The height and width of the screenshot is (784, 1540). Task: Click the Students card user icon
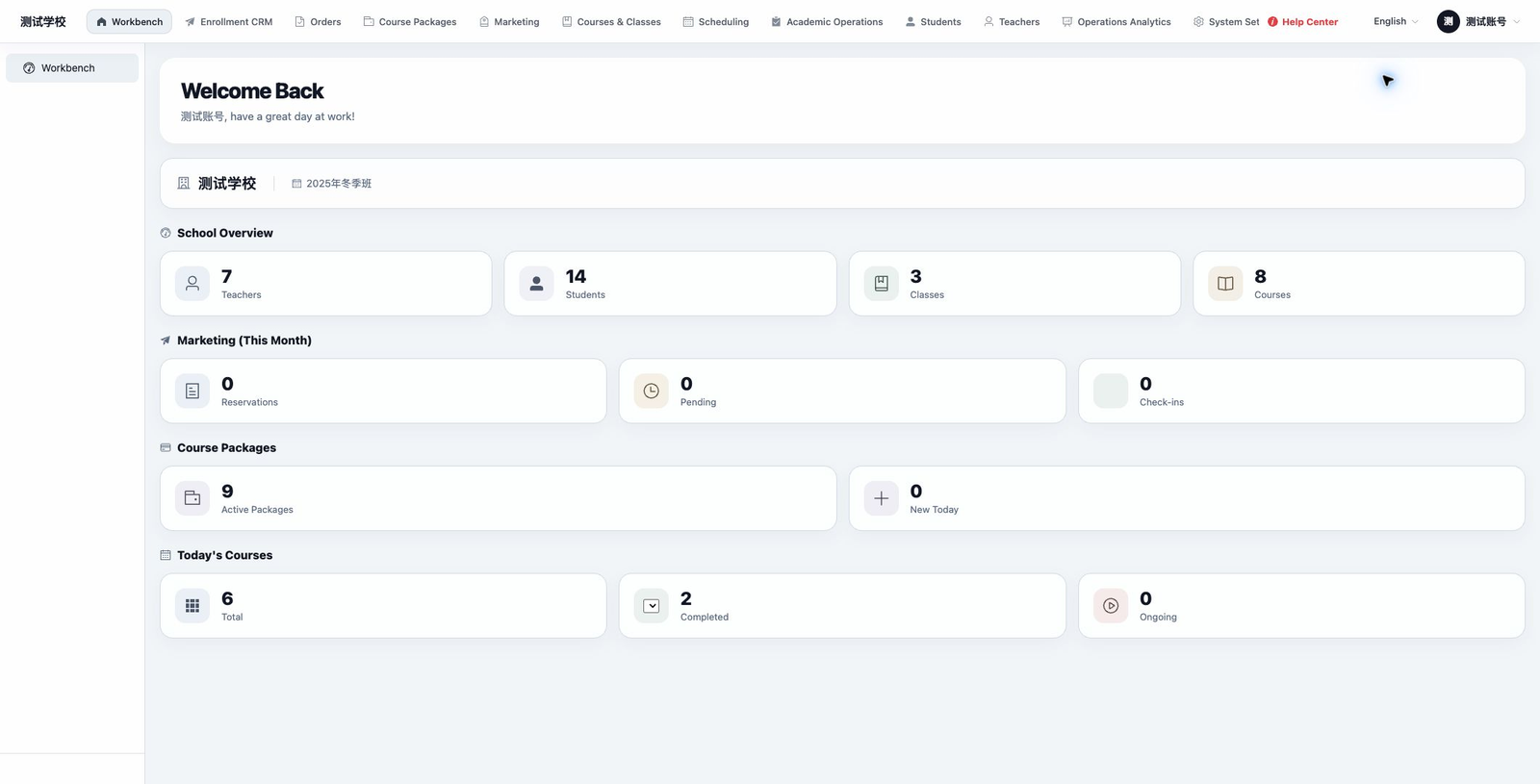pyautogui.click(x=536, y=283)
